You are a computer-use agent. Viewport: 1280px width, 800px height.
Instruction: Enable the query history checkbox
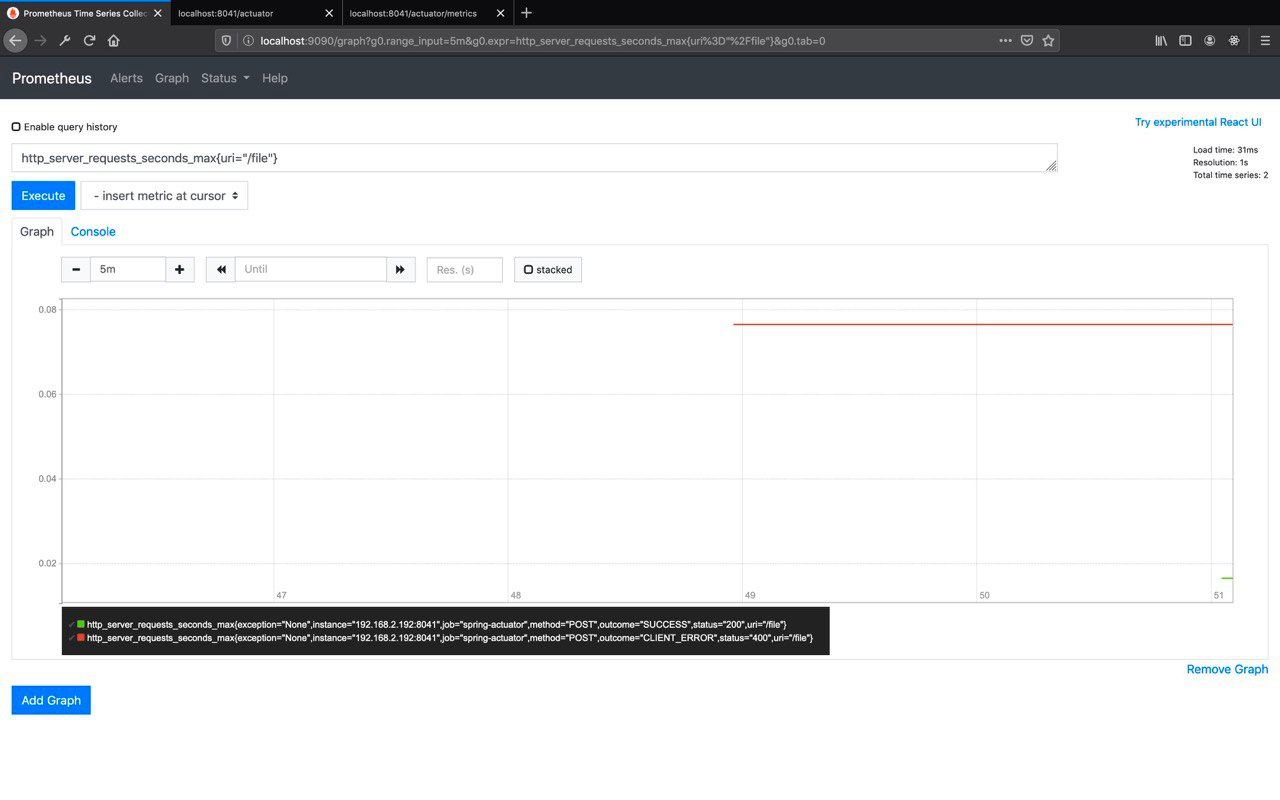(16, 127)
